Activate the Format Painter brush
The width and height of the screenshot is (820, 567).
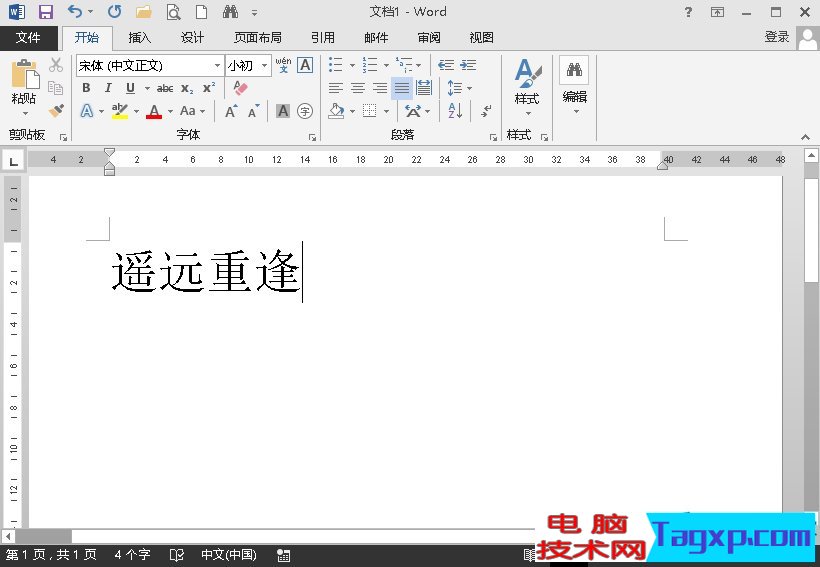coord(56,110)
